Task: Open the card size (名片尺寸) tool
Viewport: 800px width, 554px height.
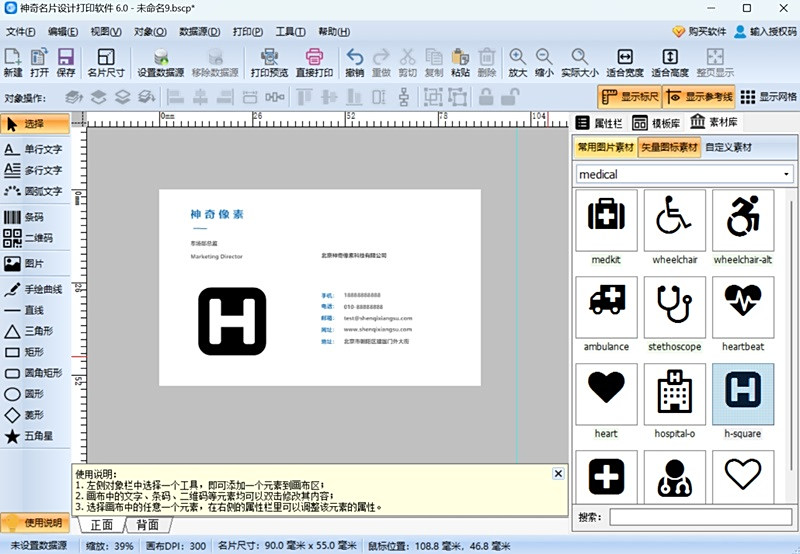Action: [106, 62]
